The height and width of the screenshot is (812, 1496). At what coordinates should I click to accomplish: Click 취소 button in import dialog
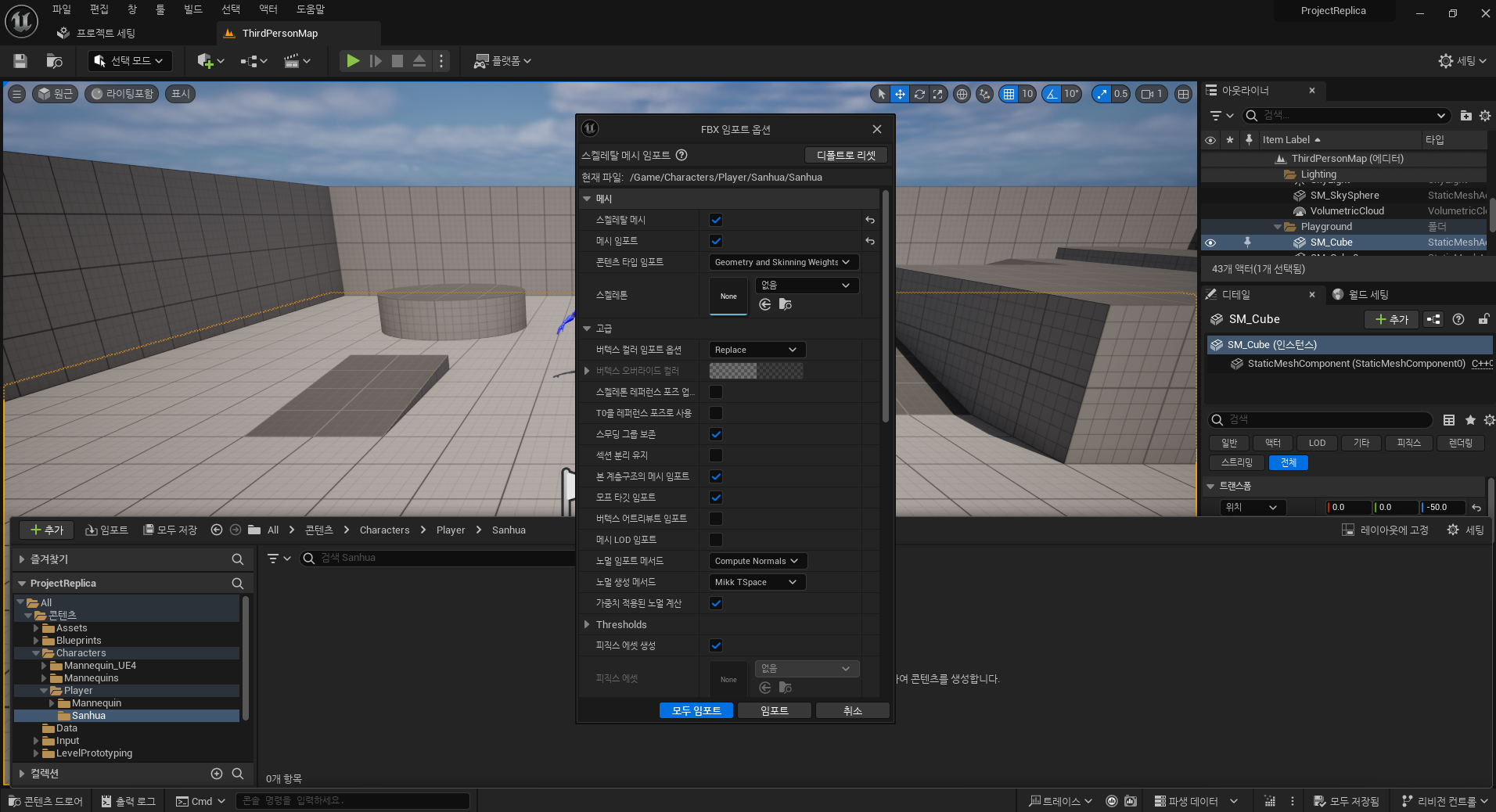853,710
